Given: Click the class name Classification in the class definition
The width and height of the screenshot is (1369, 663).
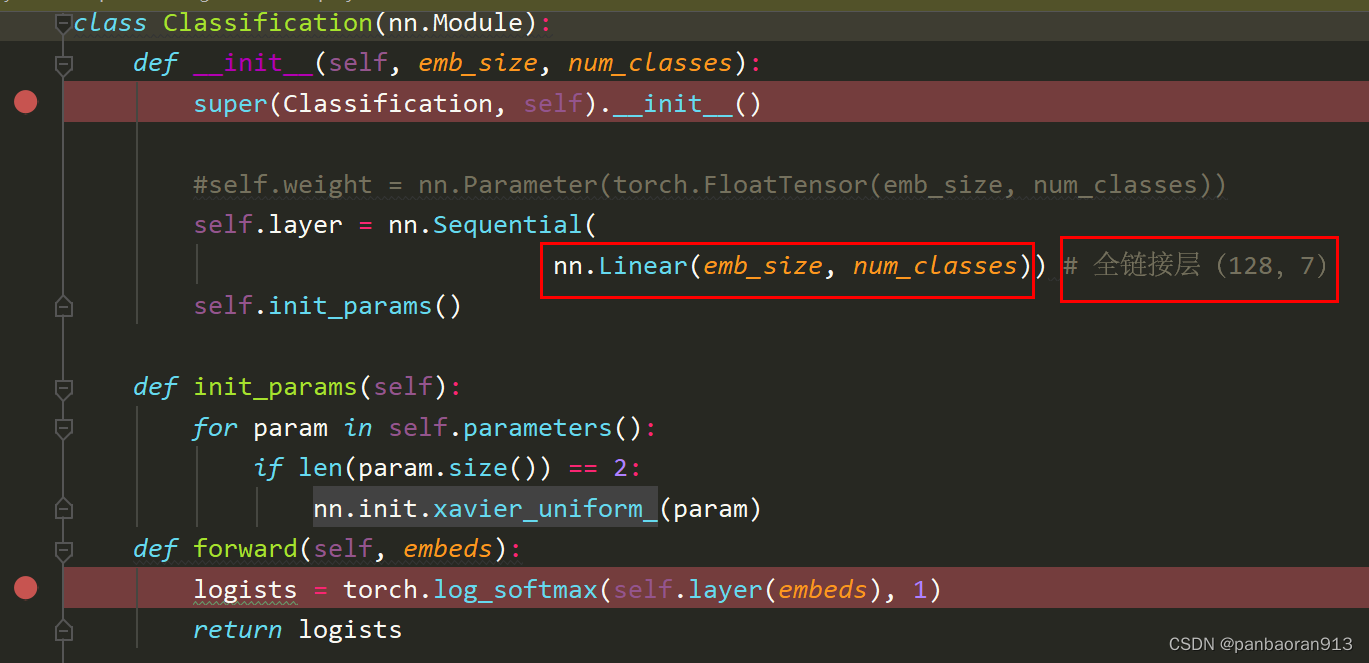Looking at the screenshot, I should 267,22.
